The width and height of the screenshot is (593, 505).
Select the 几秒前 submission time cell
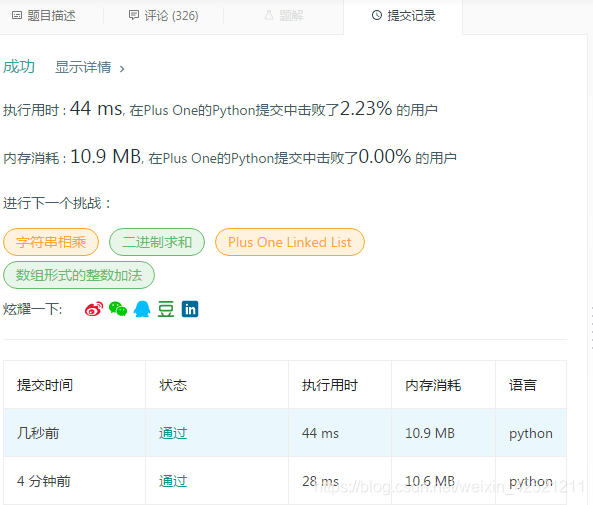pos(75,433)
